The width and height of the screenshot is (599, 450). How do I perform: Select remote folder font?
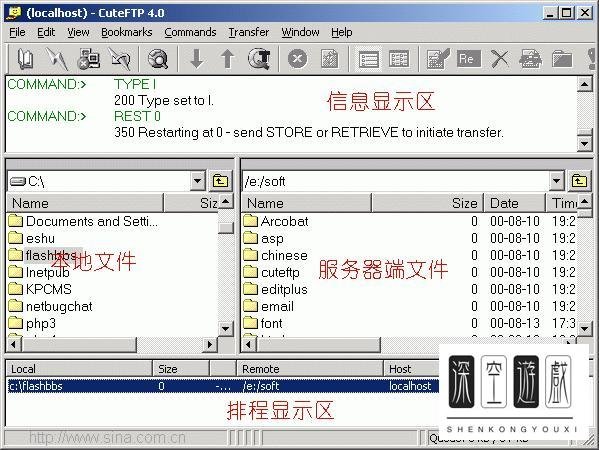coord(263,324)
